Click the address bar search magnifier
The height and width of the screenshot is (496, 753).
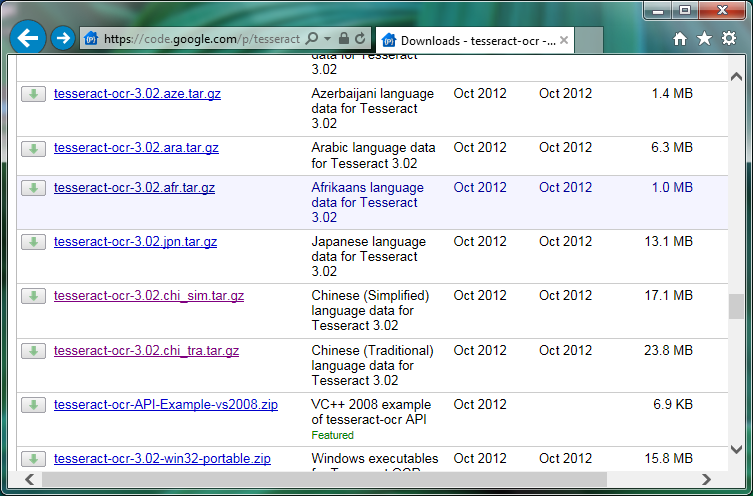pos(312,38)
